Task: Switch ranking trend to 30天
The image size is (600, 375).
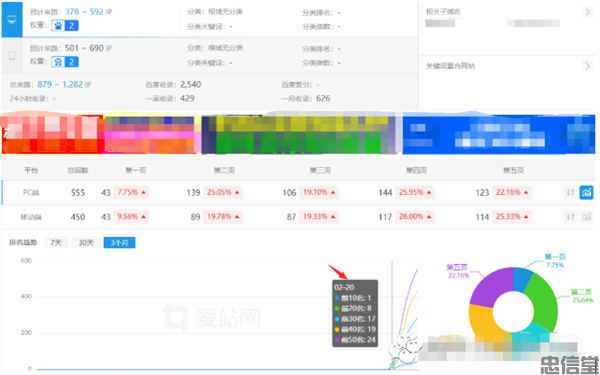Action: (86, 243)
